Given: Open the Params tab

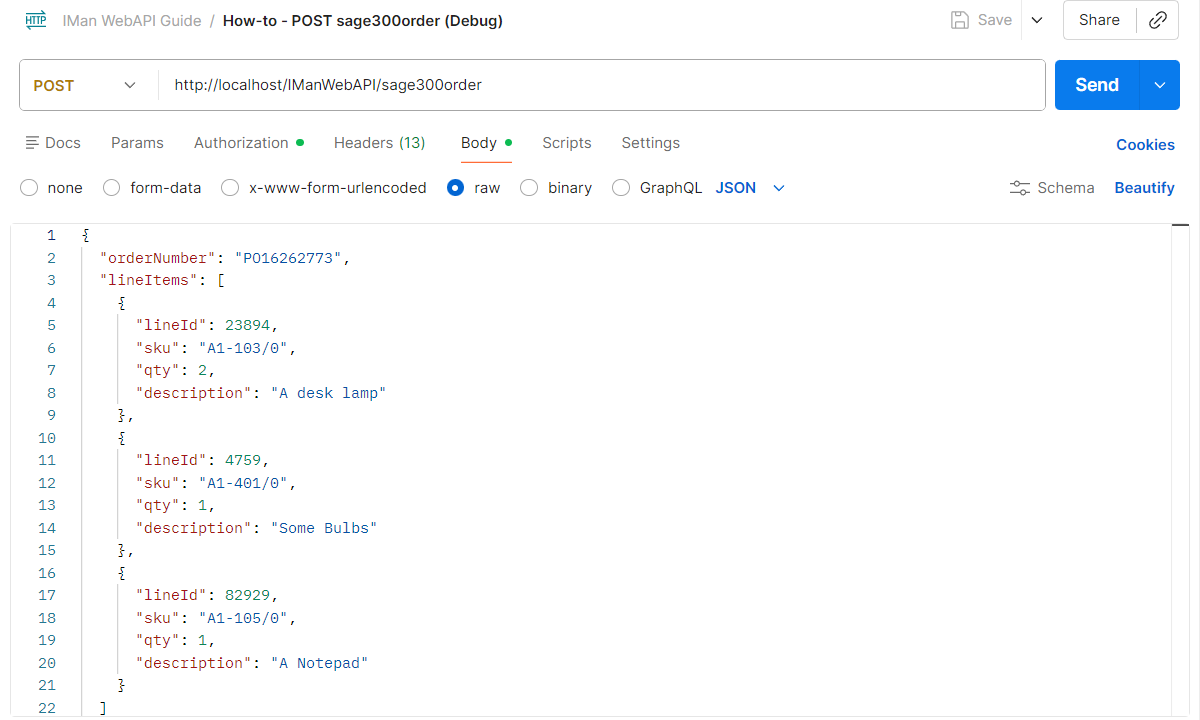Looking at the screenshot, I should [137, 143].
